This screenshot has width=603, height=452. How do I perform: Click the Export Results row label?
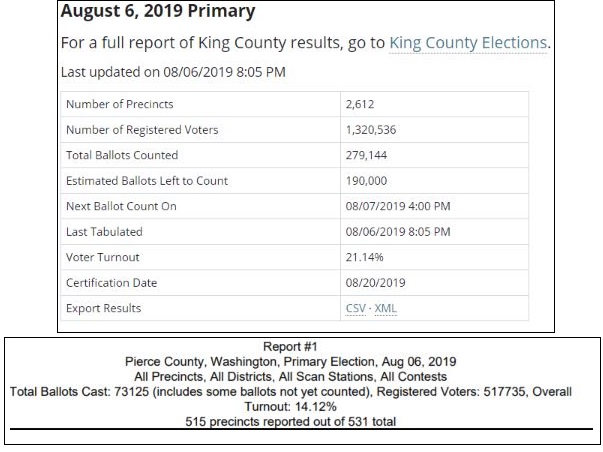[x=104, y=308]
